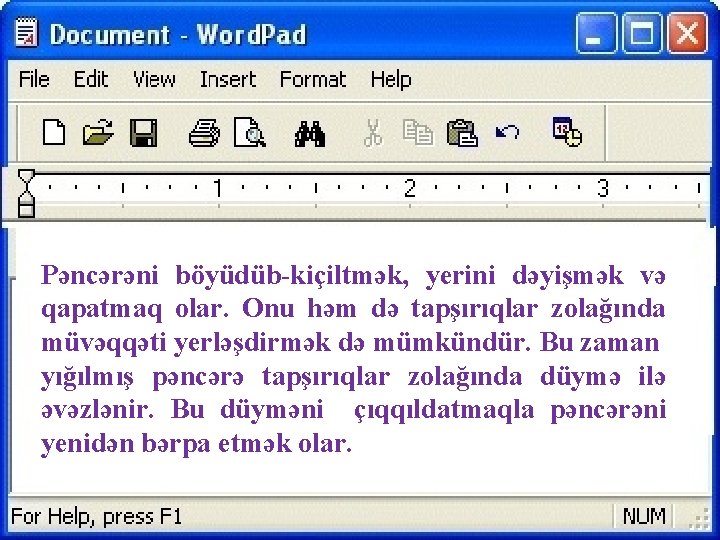Print the document using the printer icon
The height and width of the screenshot is (540, 720).
coord(204,133)
